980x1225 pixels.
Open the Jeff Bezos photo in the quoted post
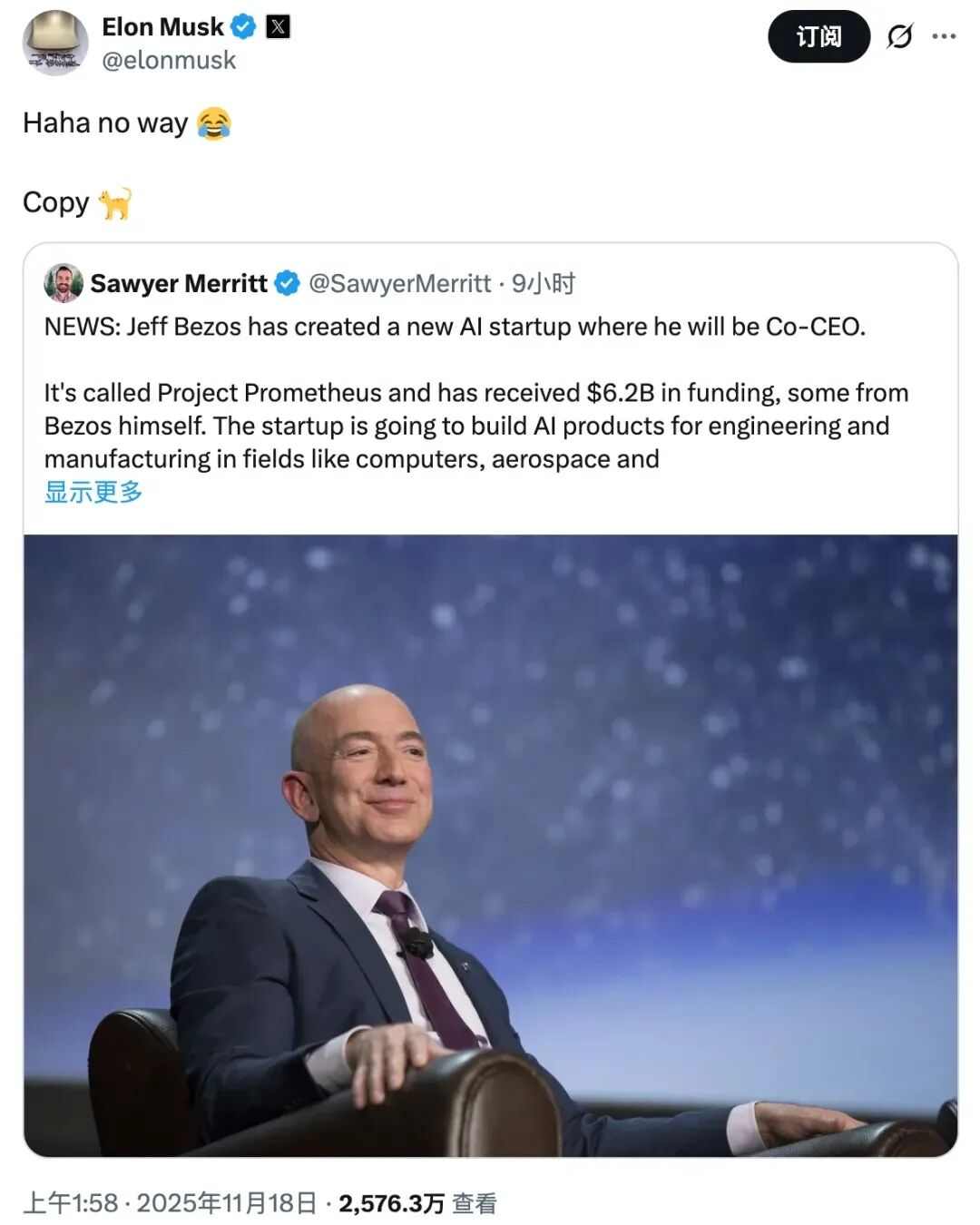[x=490, y=844]
